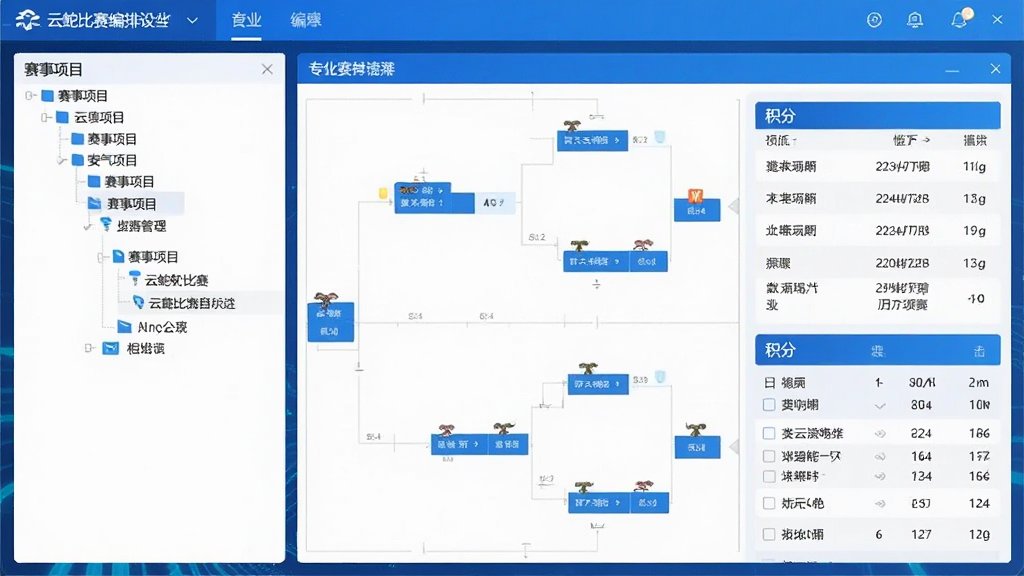Open the chevron dropdown in the 804 row
Image resolution: width=1024 pixels, height=576 pixels.
[880, 406]
